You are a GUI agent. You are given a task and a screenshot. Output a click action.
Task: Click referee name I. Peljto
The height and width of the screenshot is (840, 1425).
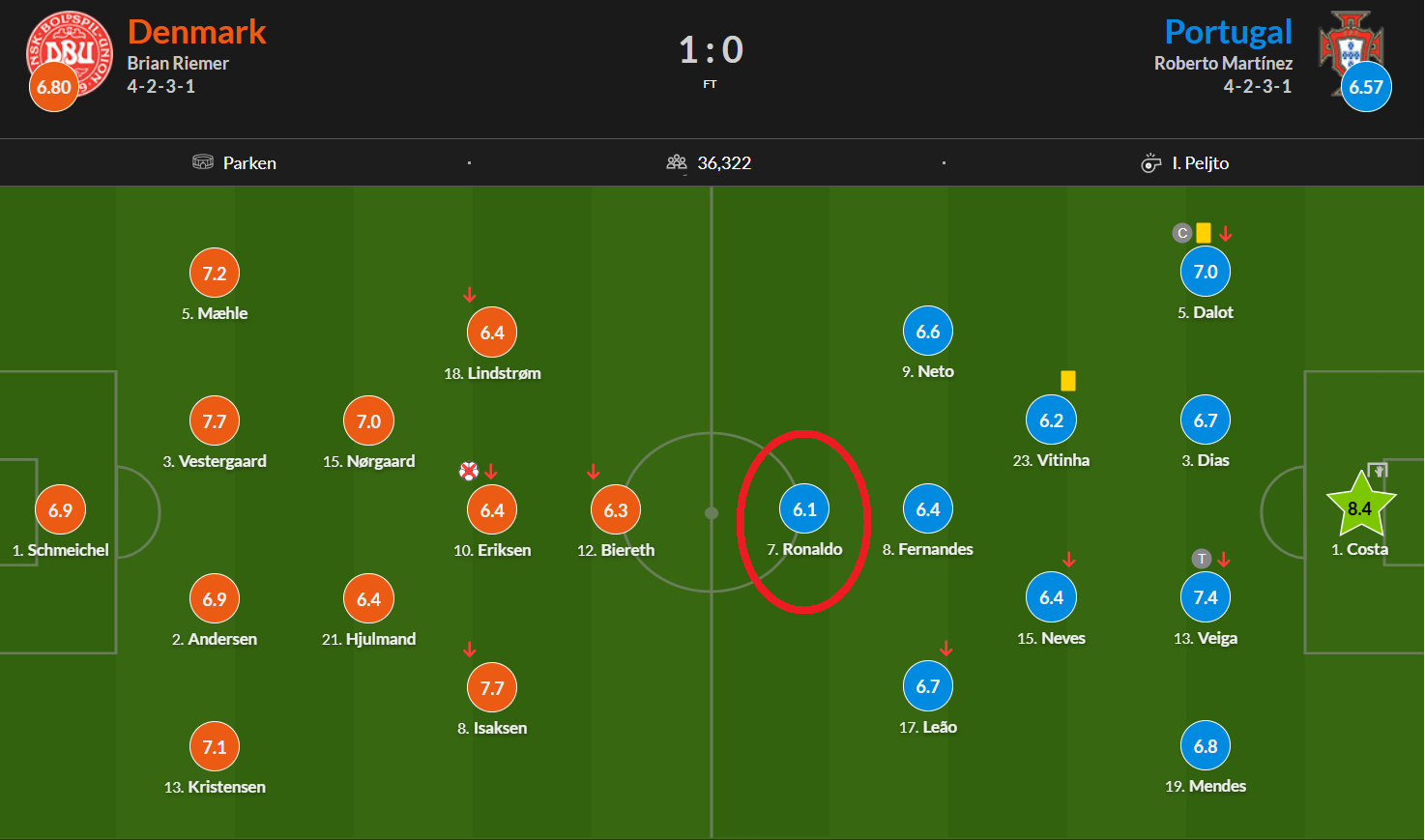1201,163
